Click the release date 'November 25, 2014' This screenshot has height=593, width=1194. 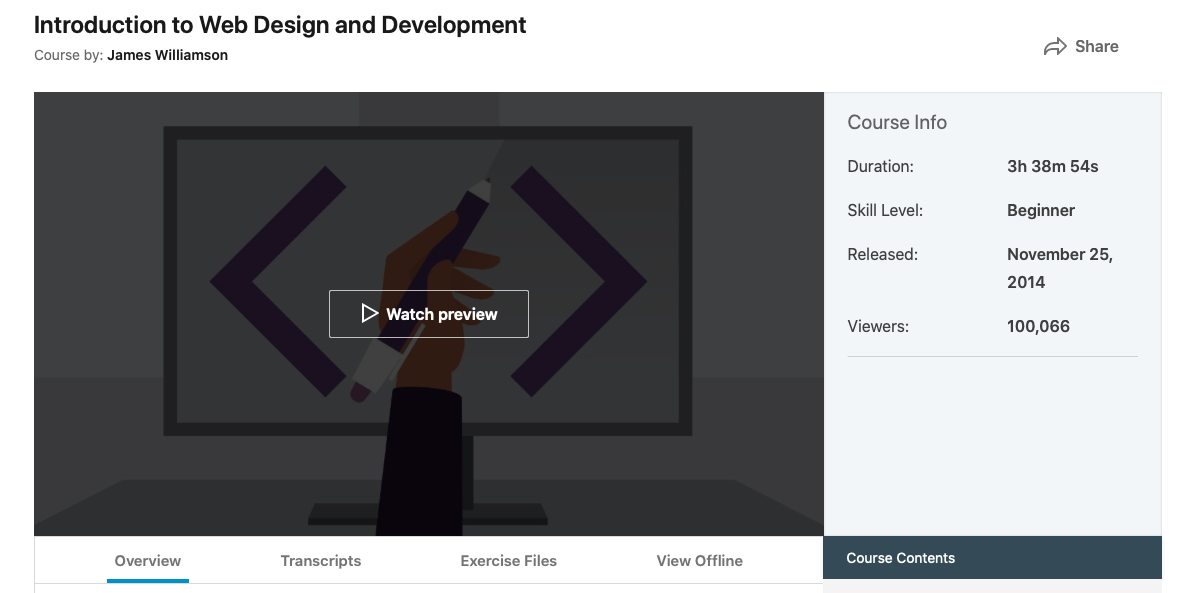coord(1060,269)
